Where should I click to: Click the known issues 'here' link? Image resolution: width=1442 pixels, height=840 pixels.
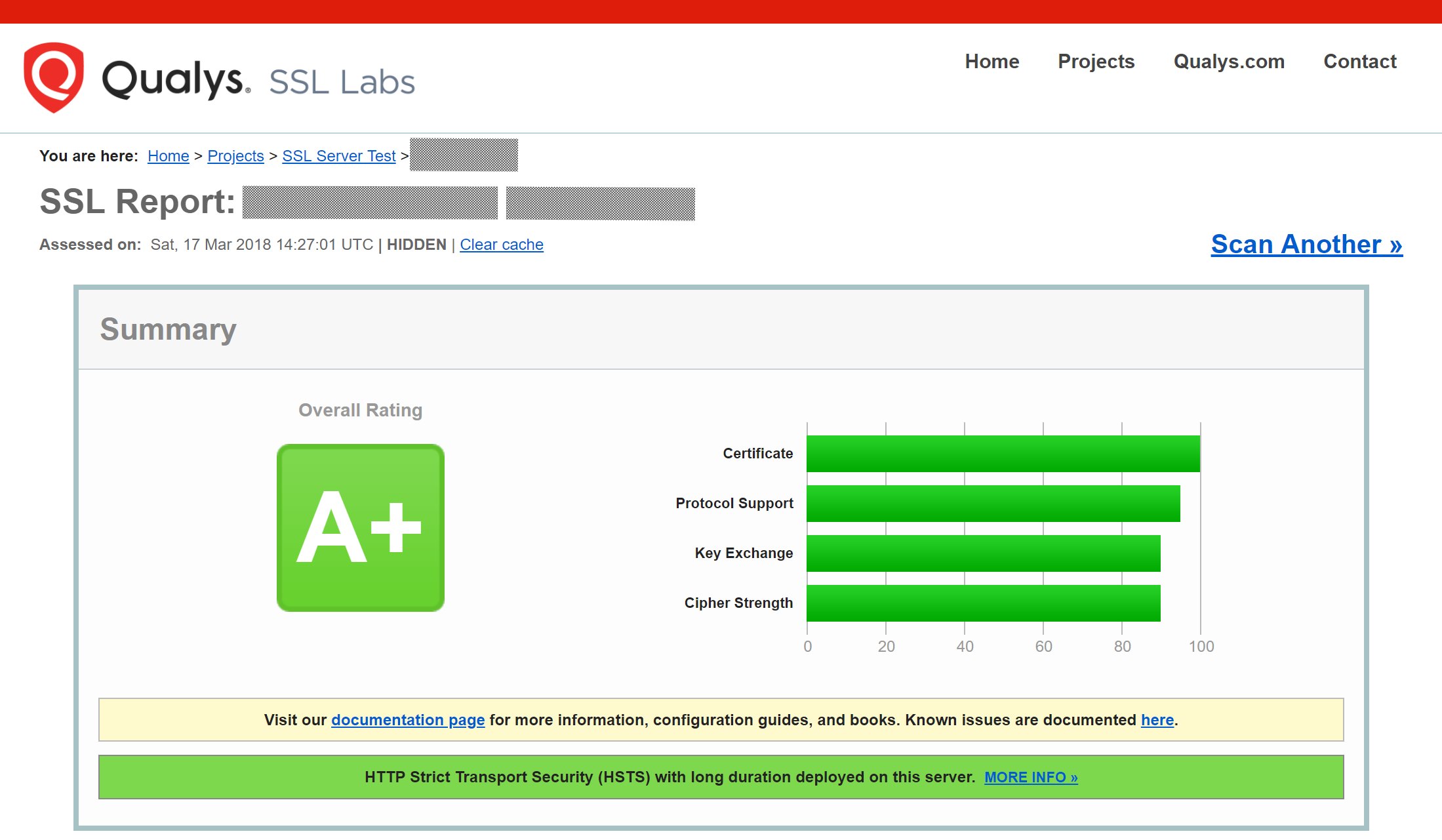click(x=1156, y=719)
